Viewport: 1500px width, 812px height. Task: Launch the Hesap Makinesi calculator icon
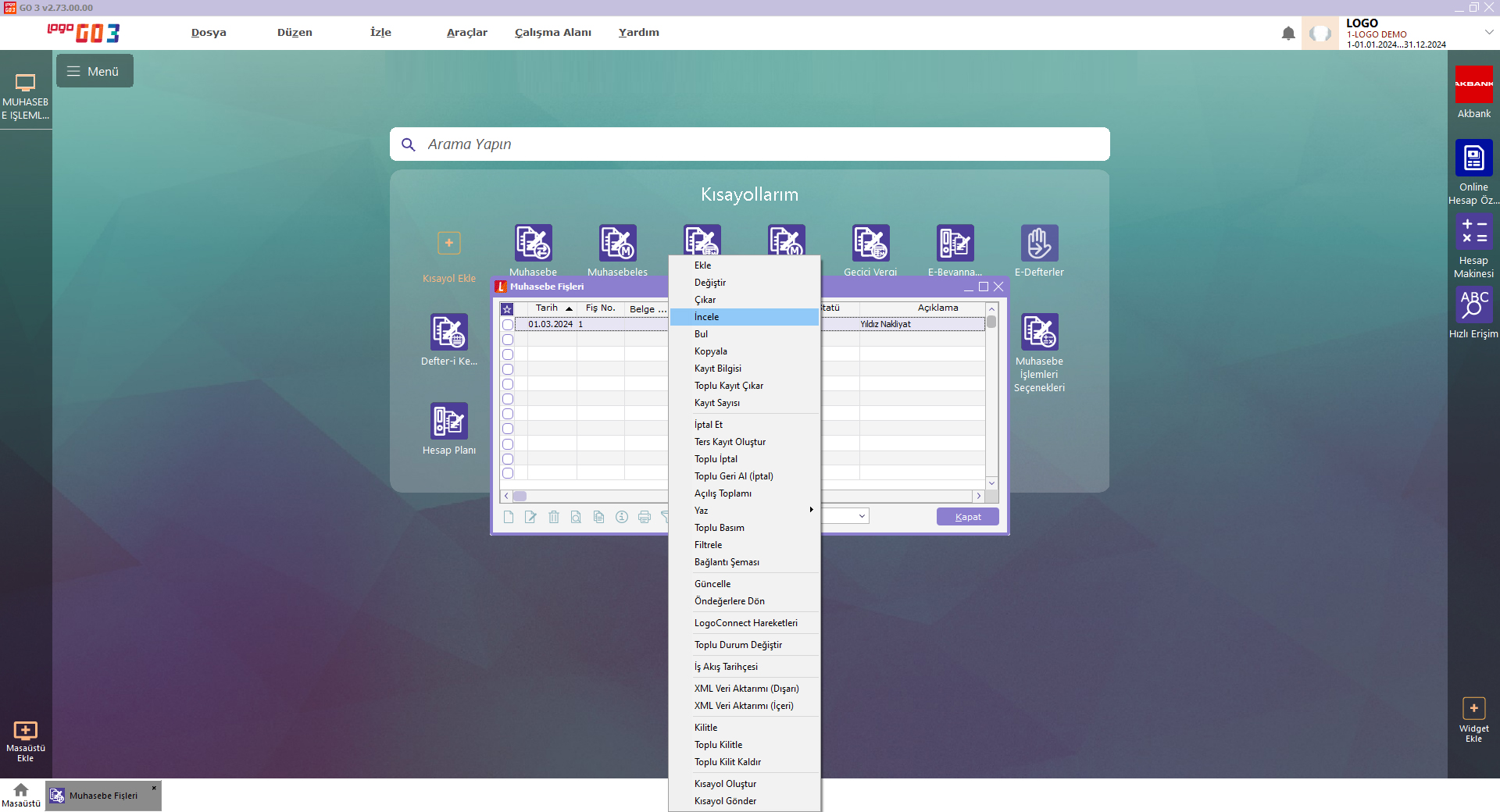[x=1473, y=232]
